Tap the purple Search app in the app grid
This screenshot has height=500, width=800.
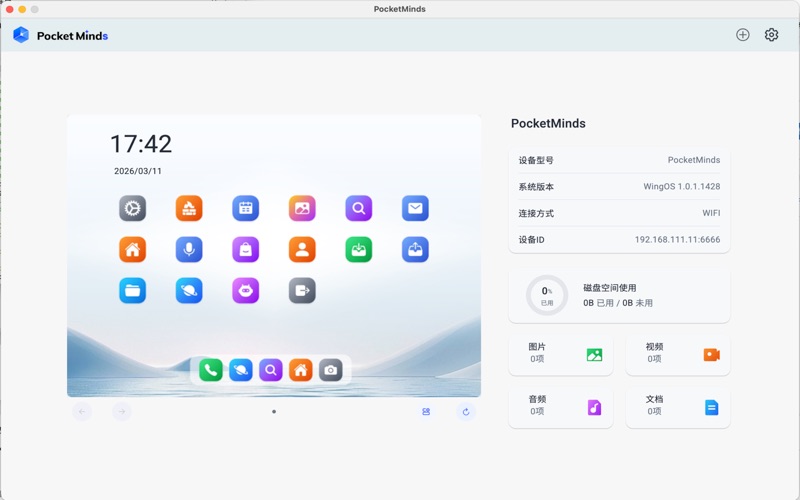click(359, 208)
